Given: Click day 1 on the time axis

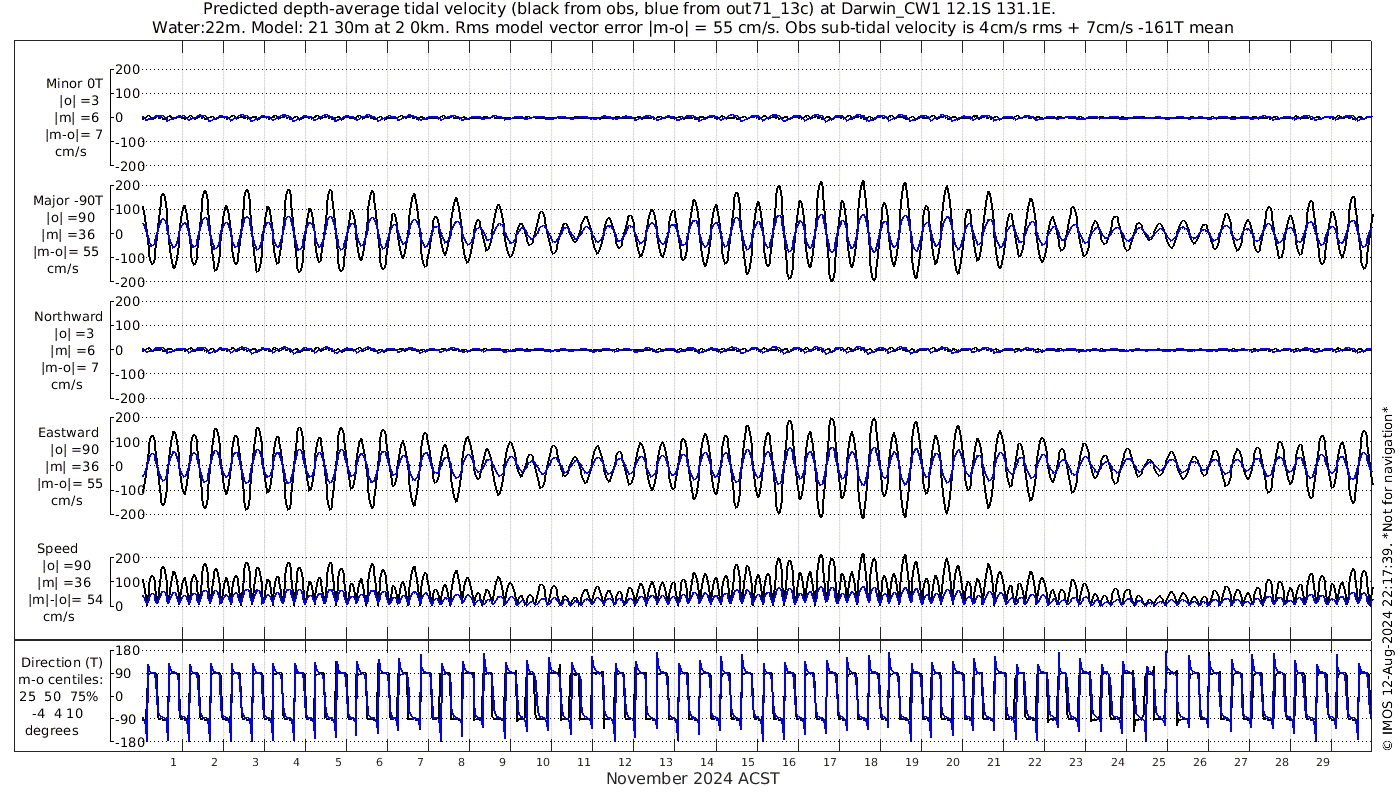Looking at the screenshot, I should (173, 762).
